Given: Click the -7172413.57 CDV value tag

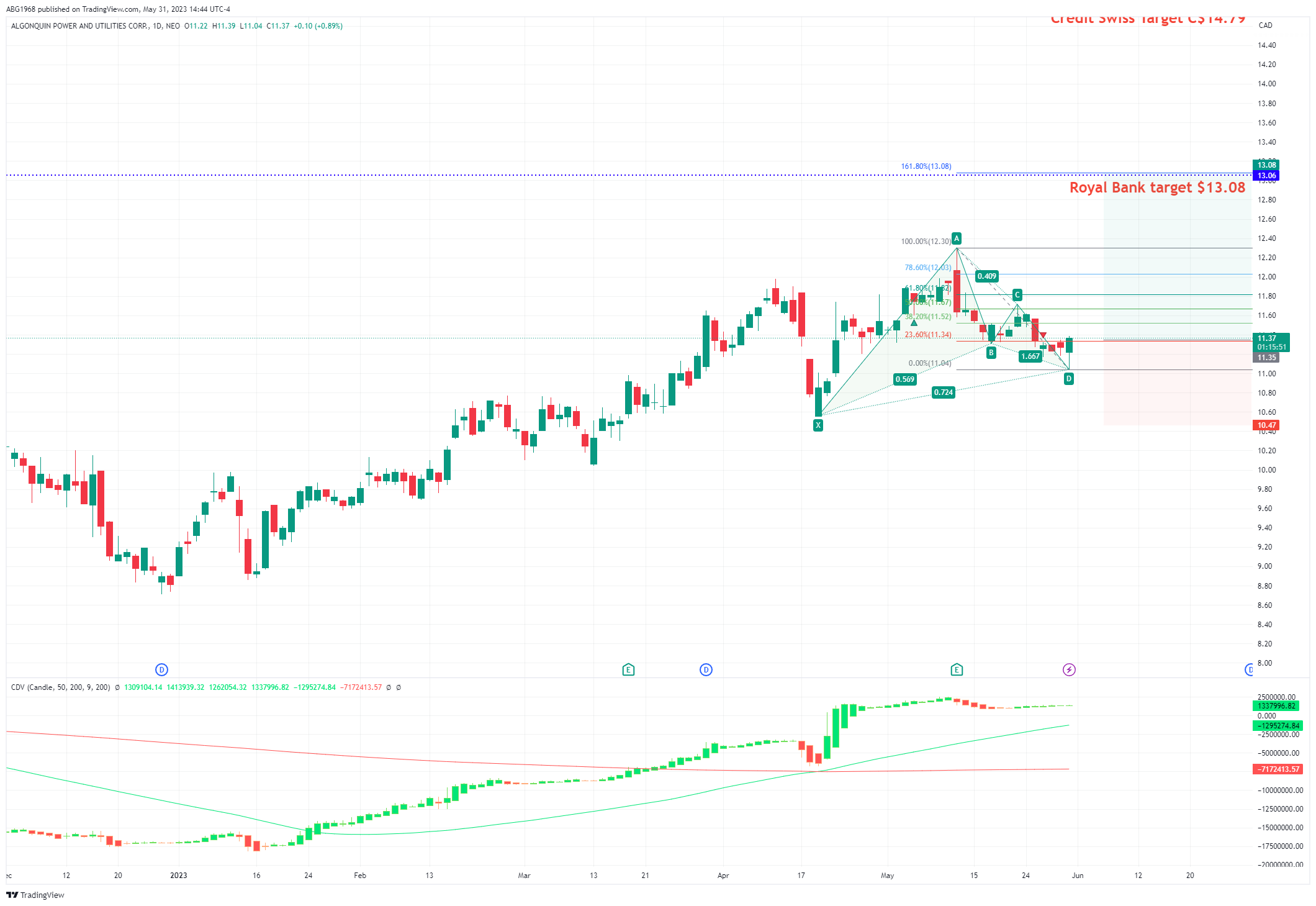Looking at the screenshot, I should point(1276,769).
